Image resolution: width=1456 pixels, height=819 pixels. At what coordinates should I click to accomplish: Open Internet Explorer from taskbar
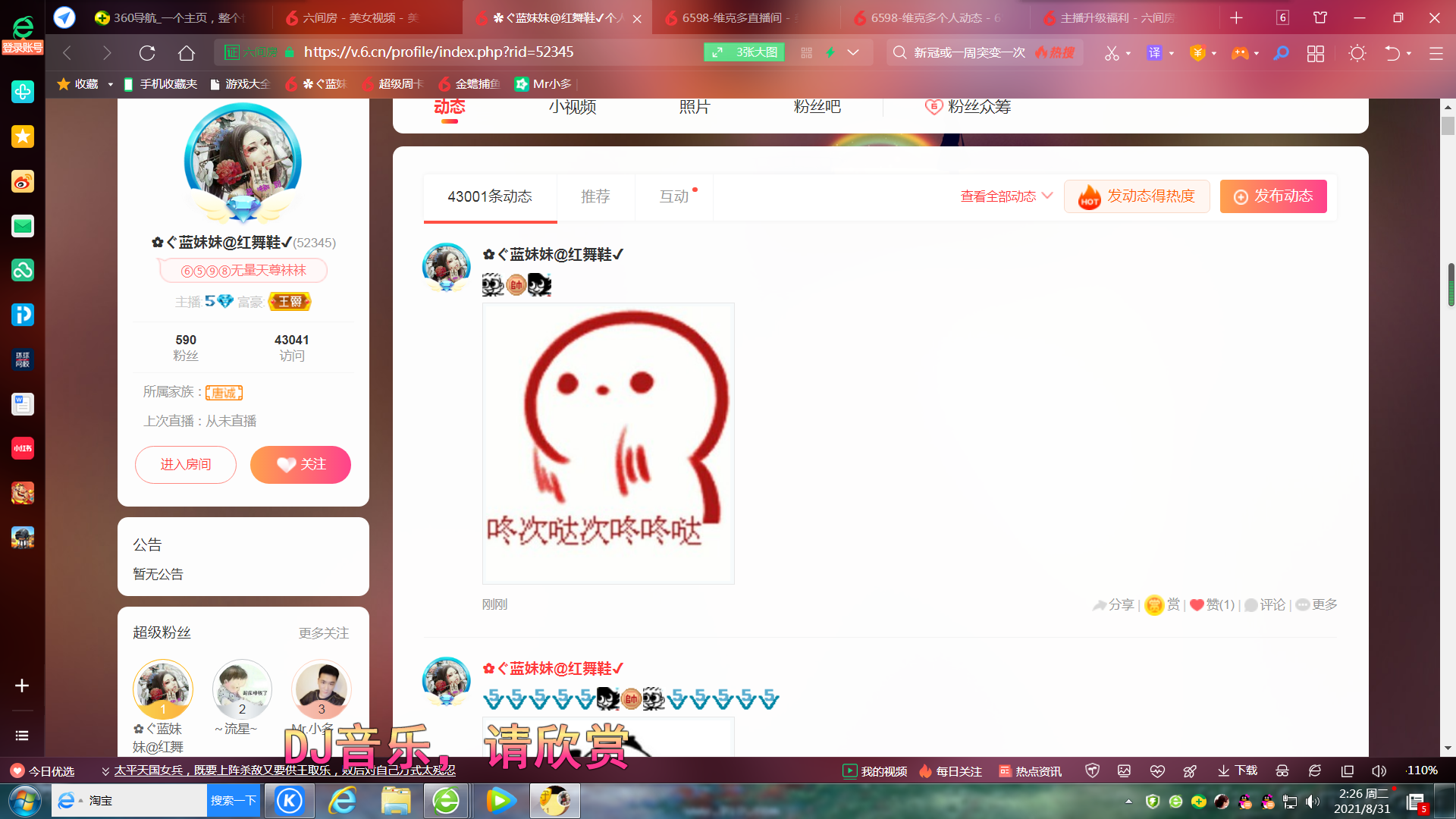coord(343,801)
